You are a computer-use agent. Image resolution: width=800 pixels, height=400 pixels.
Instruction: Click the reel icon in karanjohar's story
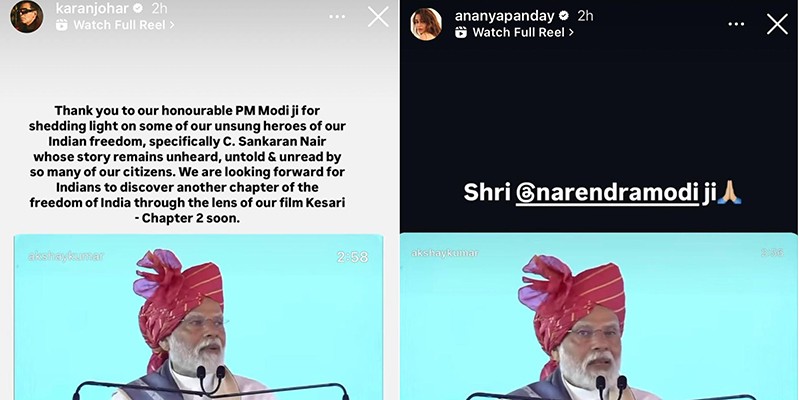point(62,24)
